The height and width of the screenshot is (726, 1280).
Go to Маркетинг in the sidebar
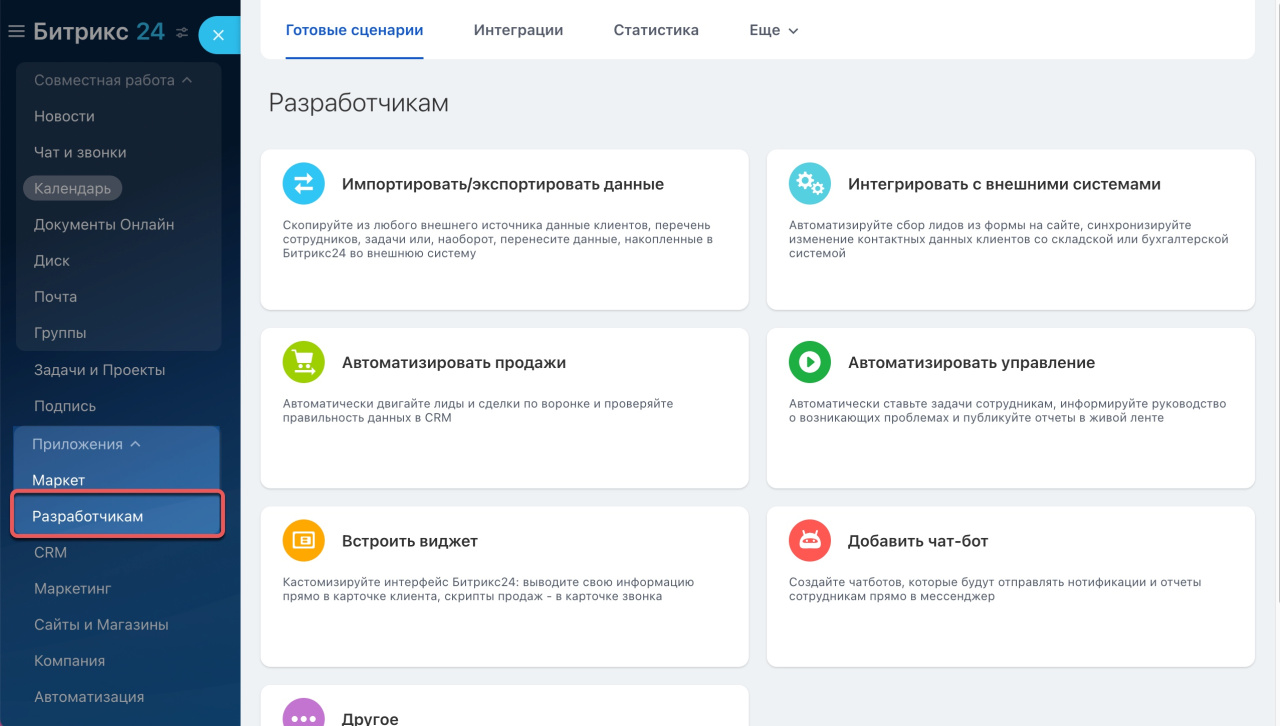click(72, 588)
